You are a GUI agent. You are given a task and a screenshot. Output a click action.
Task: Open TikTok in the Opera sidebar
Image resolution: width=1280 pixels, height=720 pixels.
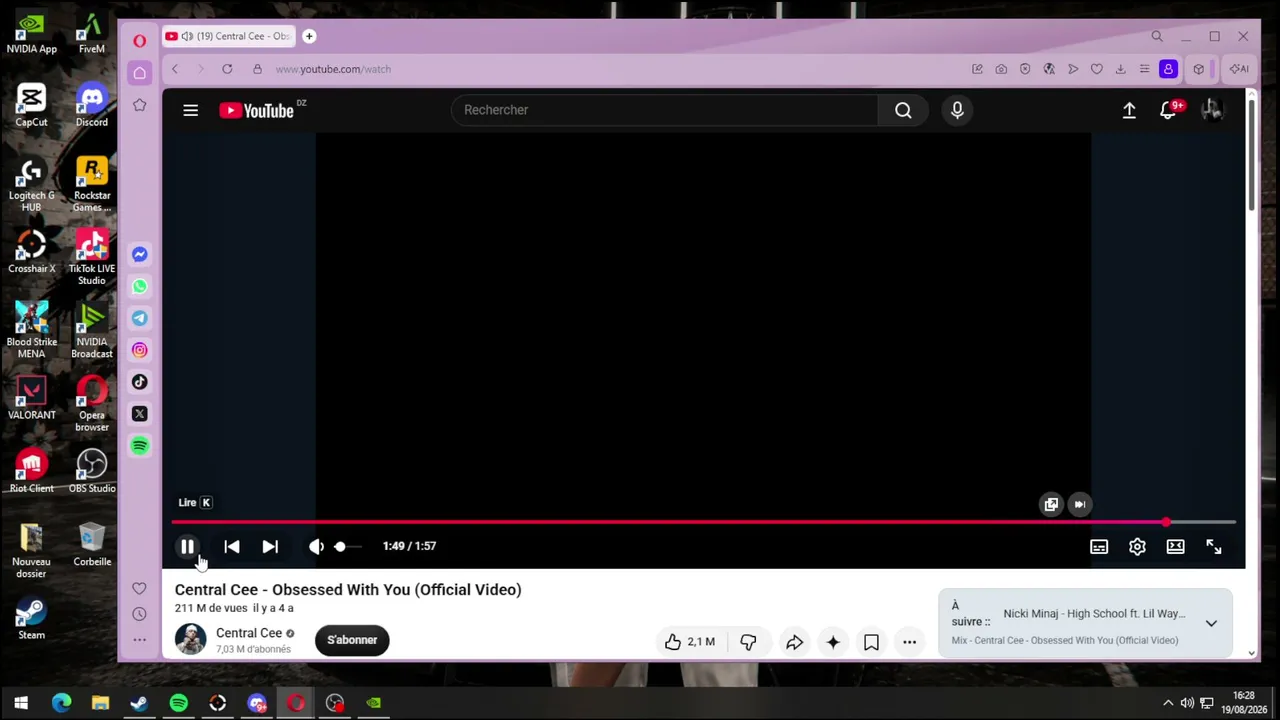coord(139,382)
